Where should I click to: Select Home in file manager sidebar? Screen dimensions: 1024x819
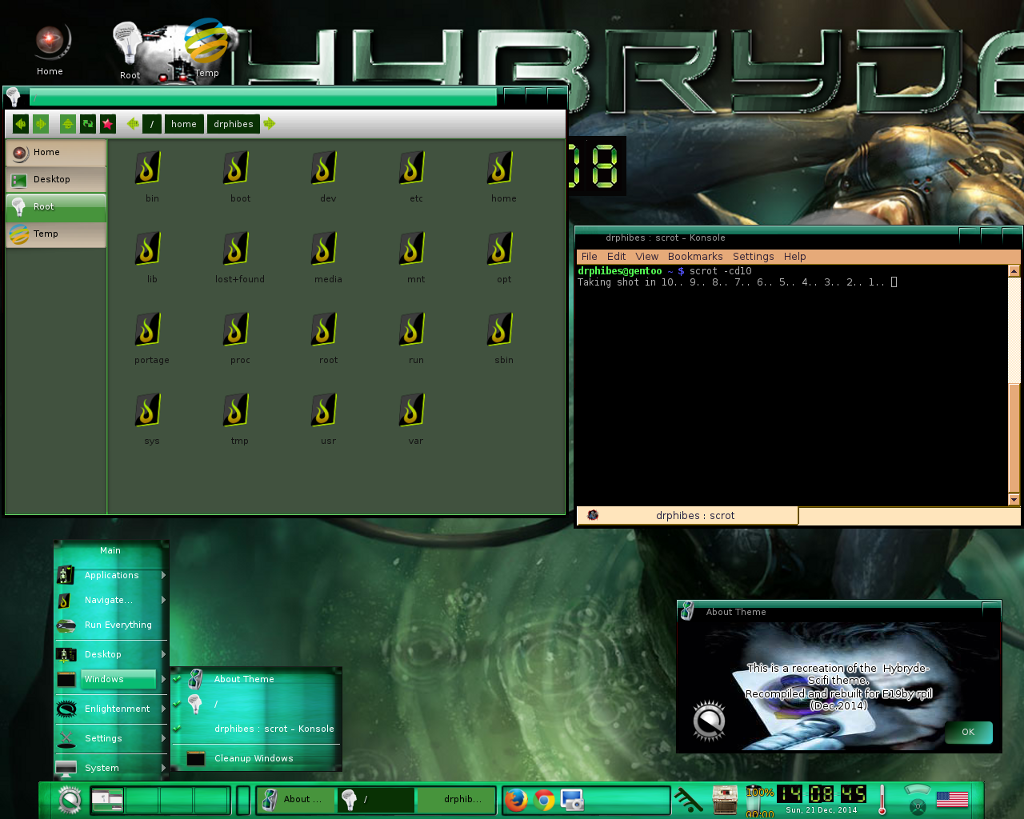(56, 153)
